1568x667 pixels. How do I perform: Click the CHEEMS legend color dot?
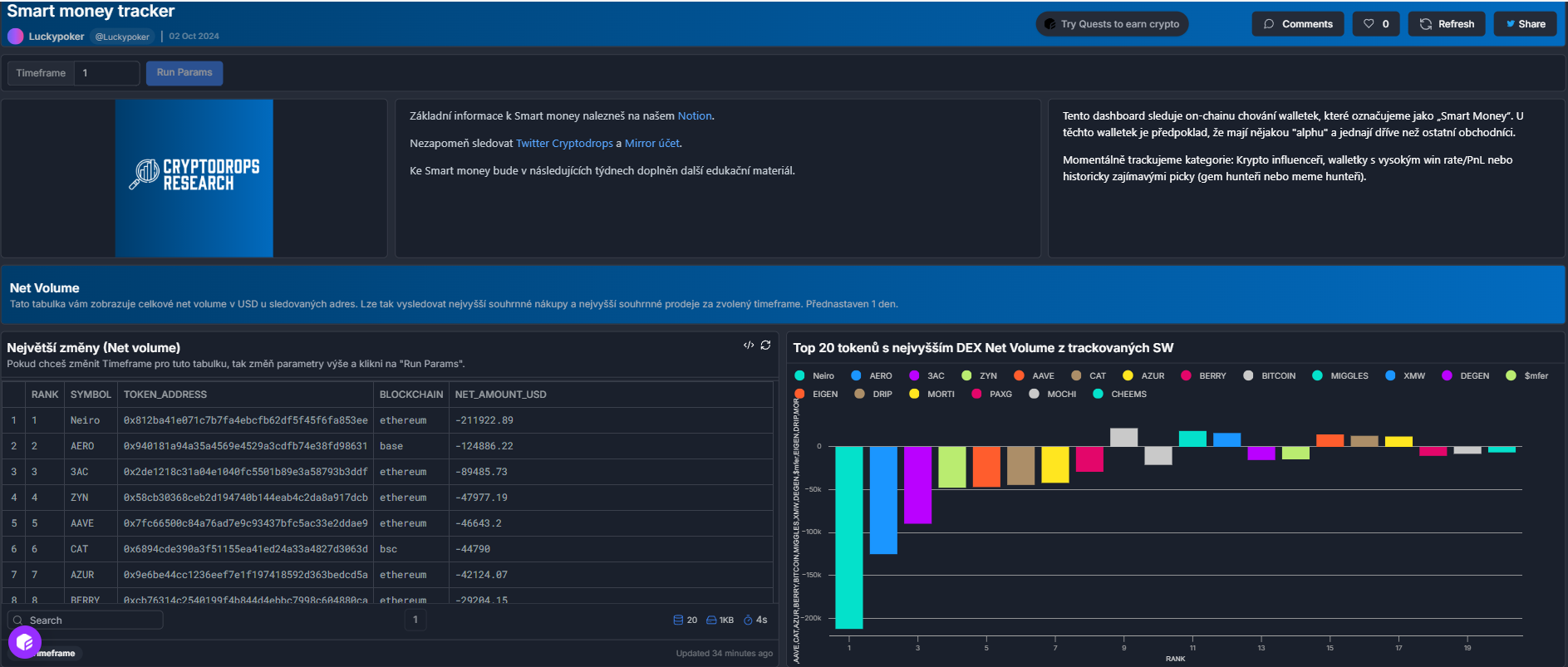tap(1098, 395)
